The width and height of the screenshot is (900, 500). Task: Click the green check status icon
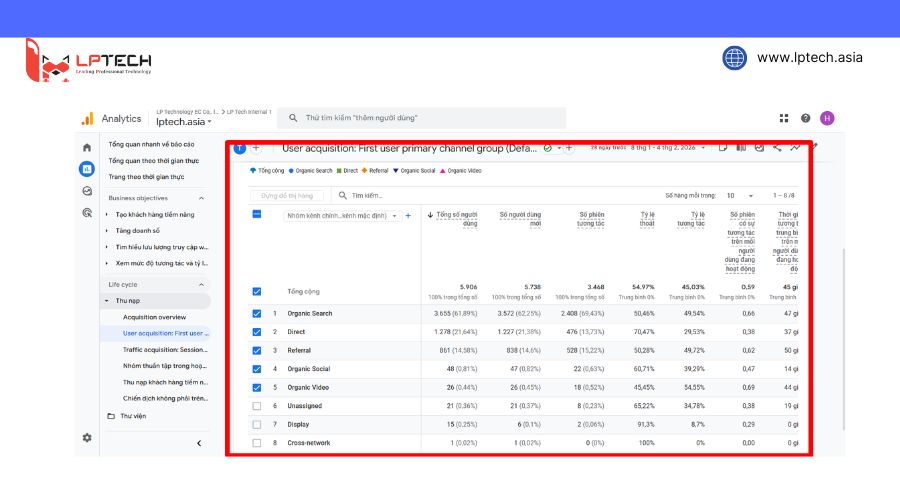[x=548, y=148]
